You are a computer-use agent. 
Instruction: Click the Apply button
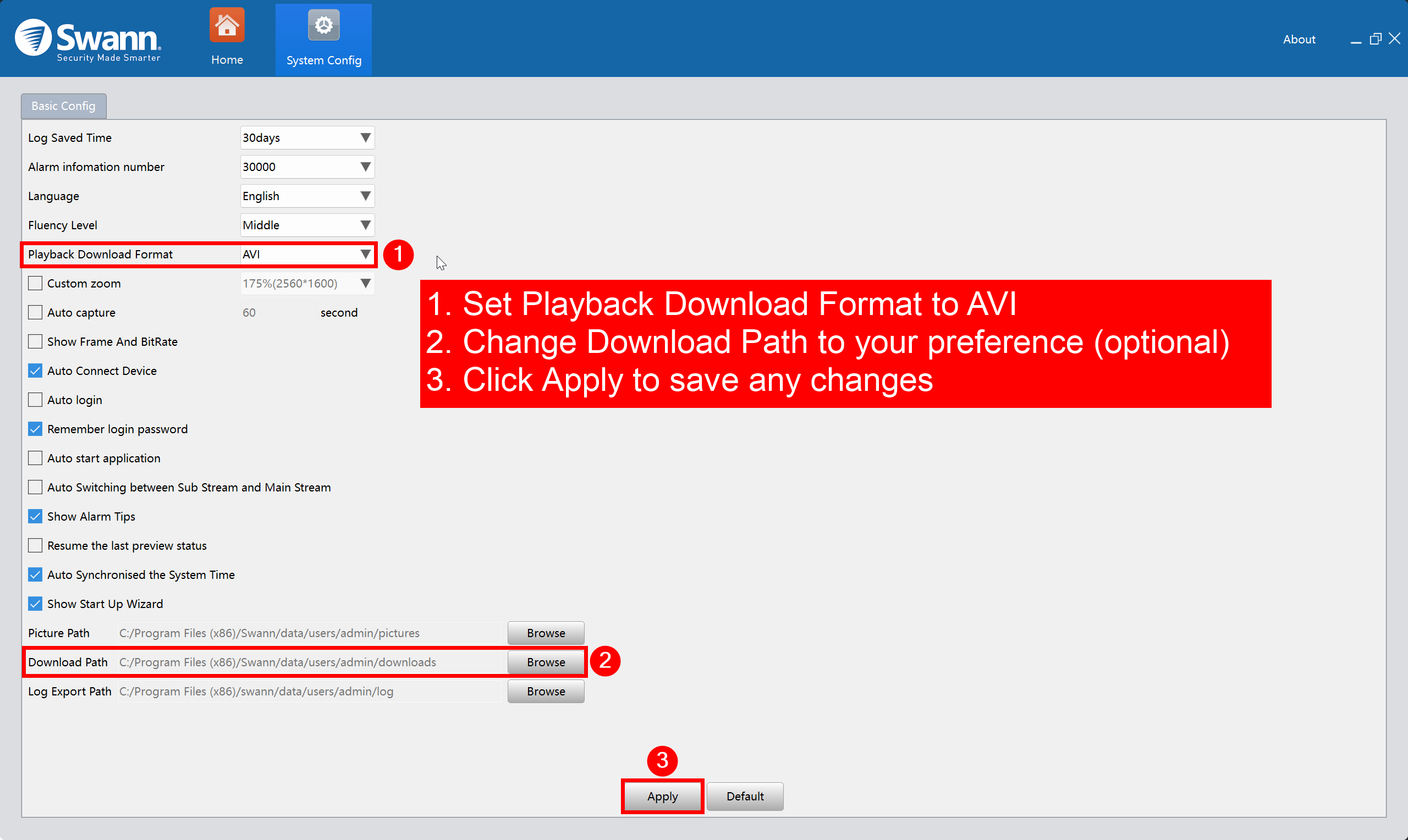coord(662,796)
